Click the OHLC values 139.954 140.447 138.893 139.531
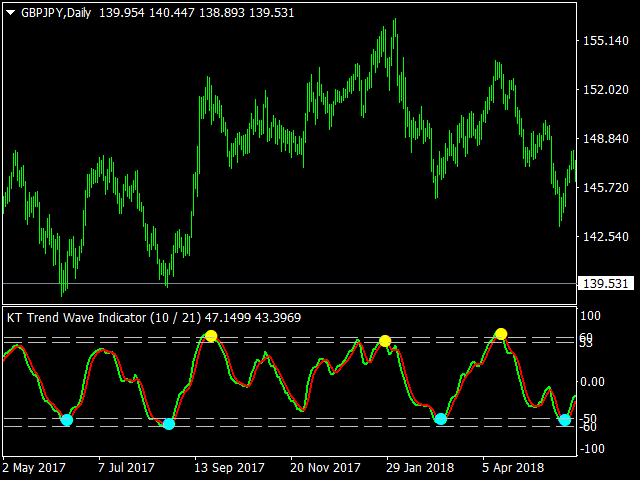Viewport: 640px width, 480px height. [x=196, y=13]
